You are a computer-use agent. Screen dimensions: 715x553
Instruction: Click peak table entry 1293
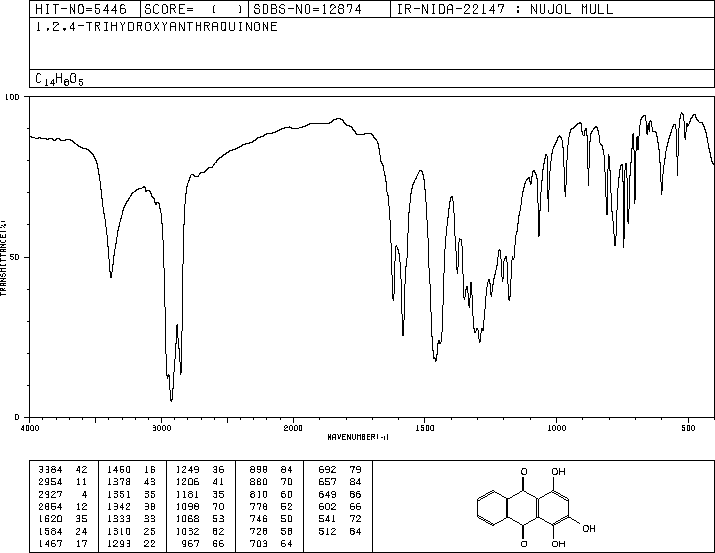click(x=119, y=544)
